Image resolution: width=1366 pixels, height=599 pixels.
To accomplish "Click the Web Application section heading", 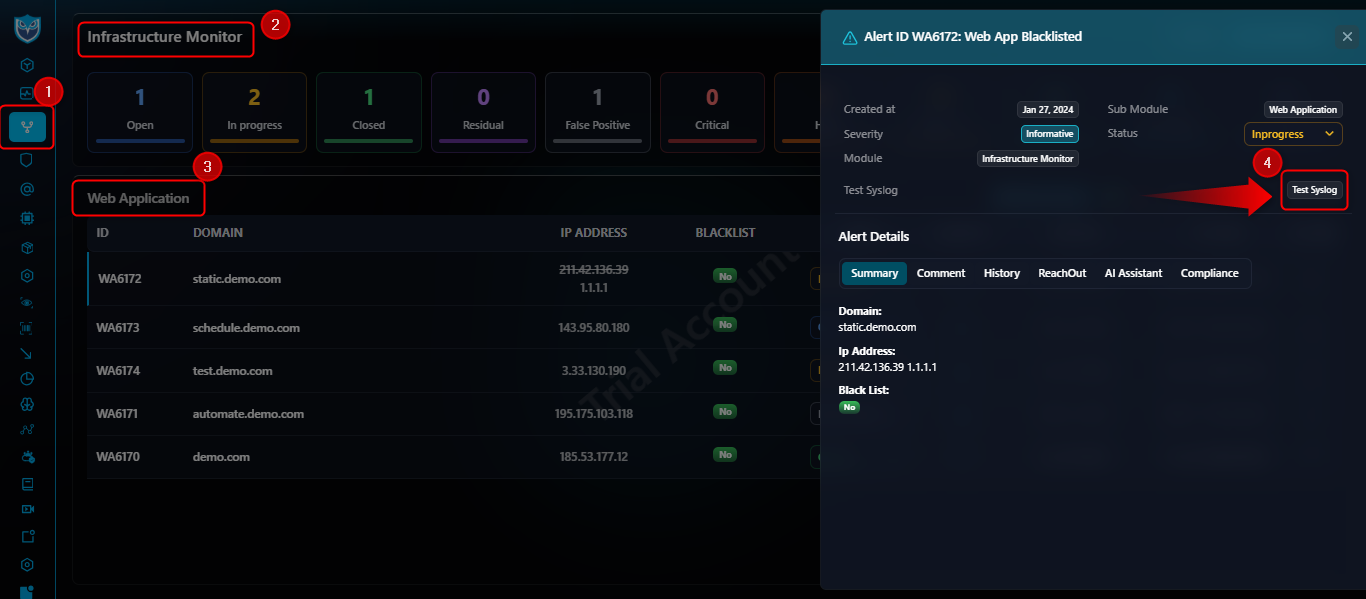I will point(138,198).
